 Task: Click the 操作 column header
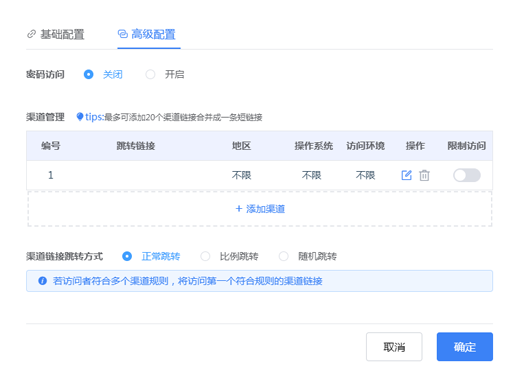point(415,146)
